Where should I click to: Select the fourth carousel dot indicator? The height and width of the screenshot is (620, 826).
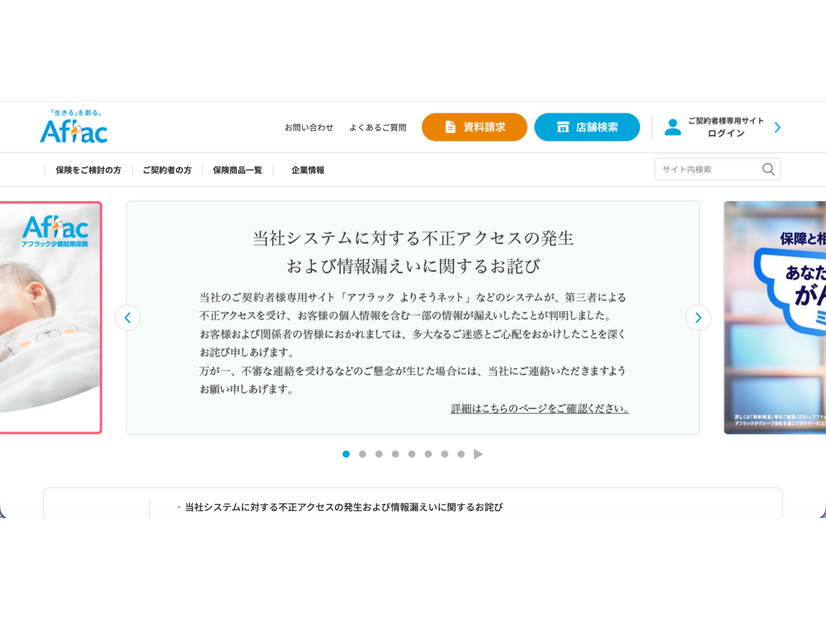tap(395, 454)
